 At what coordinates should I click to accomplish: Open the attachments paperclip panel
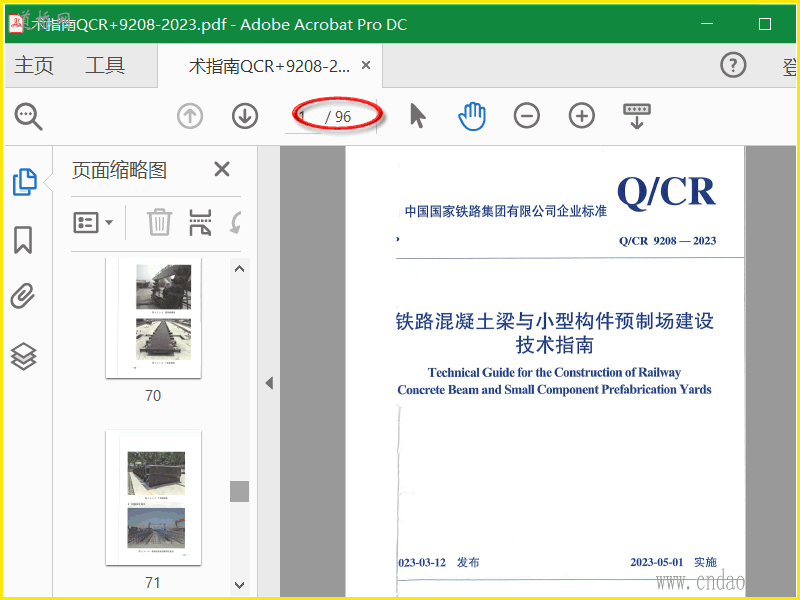coord(23,296)
